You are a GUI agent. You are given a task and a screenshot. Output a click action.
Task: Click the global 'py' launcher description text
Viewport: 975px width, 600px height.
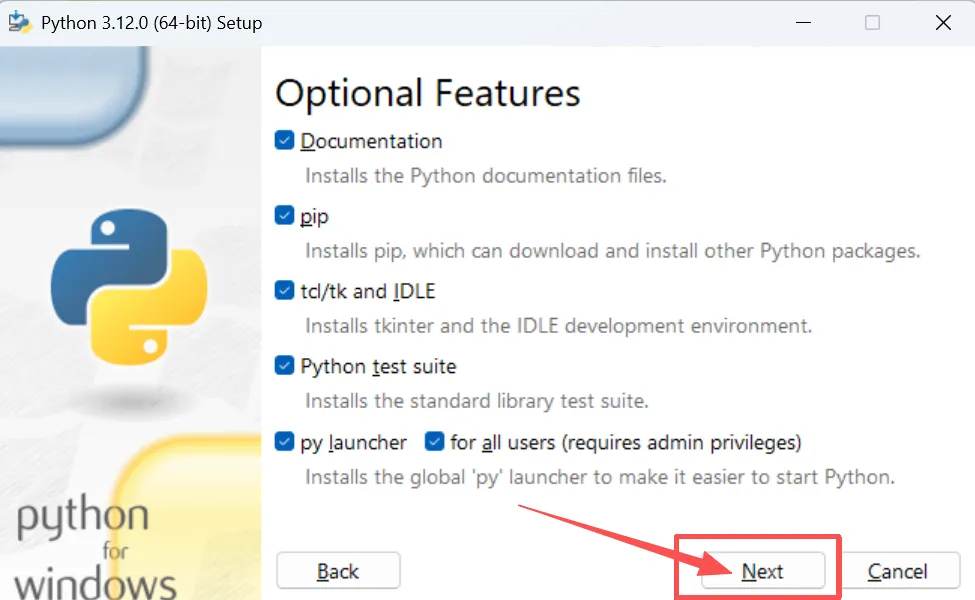pyautogui.click(x=599, y=476)
